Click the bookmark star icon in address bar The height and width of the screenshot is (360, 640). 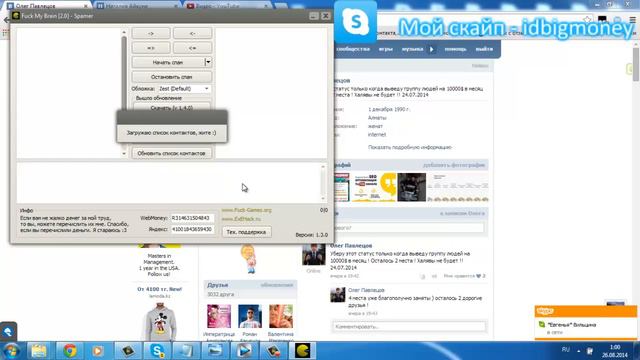point(587,20)
